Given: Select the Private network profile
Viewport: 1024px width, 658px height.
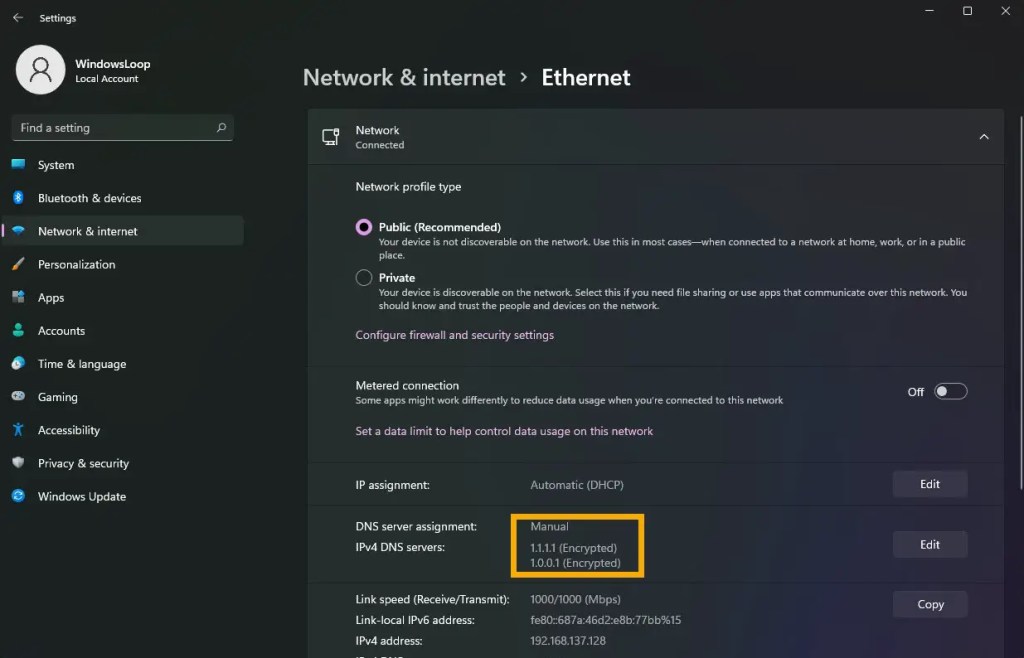Looking at the screenshot, I should click(x=364, y=277).
